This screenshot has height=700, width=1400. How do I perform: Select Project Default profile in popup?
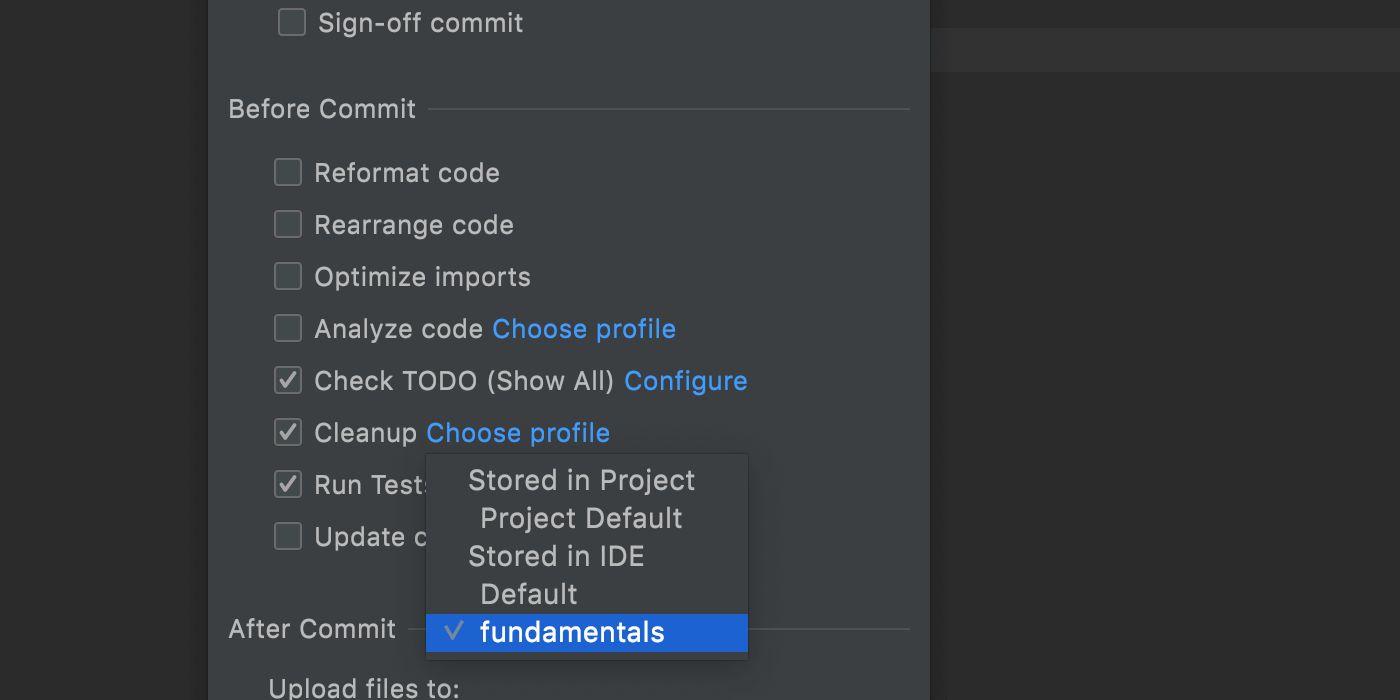(x=581, y=518)
